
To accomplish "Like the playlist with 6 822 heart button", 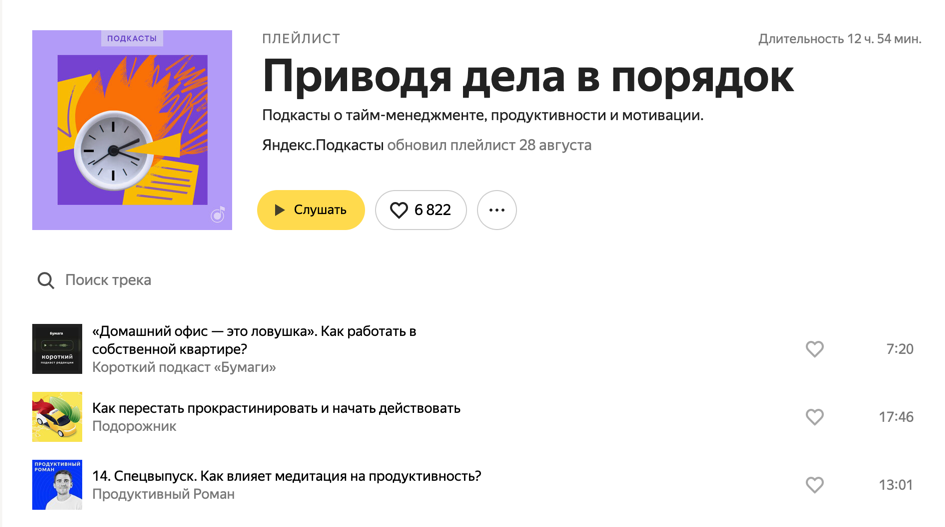I will coord(421,210).
